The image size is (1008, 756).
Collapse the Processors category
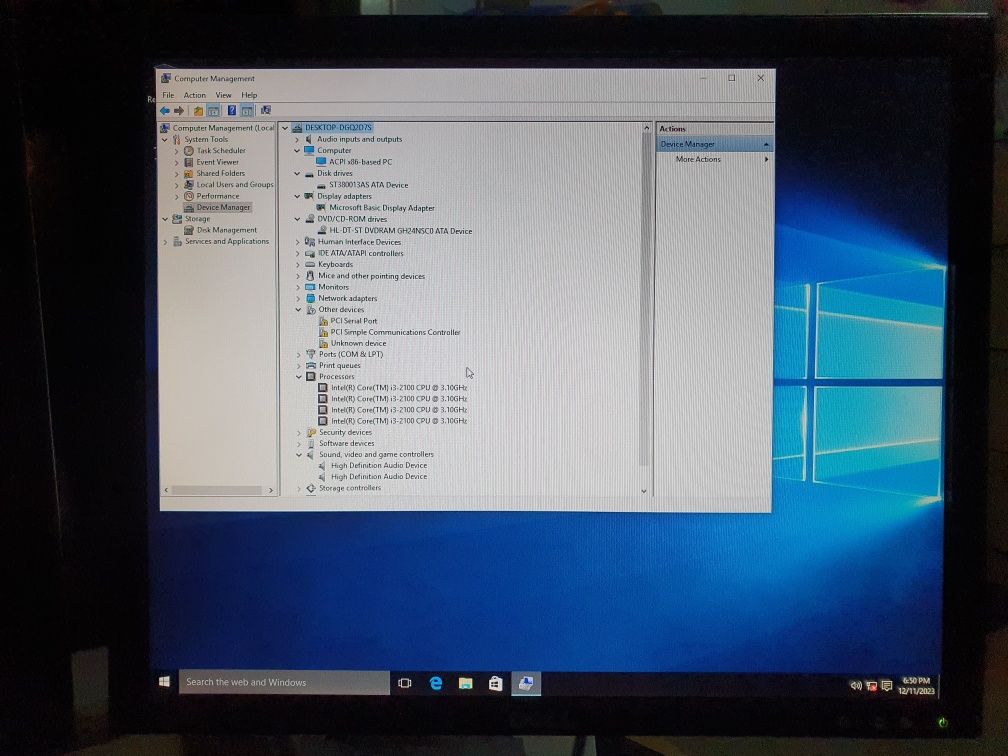point(299,377)
